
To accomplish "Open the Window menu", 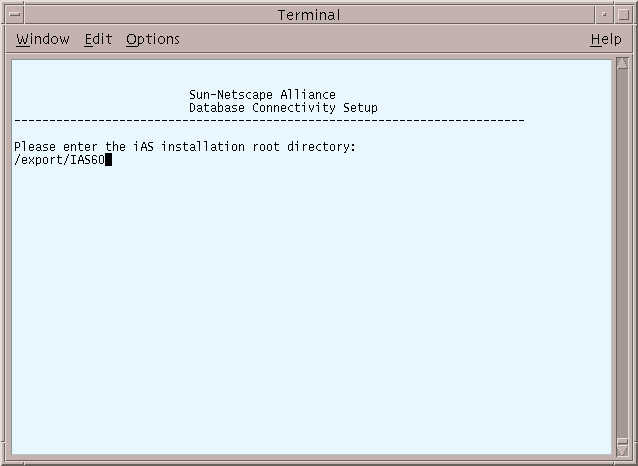I will coord(43,39).
